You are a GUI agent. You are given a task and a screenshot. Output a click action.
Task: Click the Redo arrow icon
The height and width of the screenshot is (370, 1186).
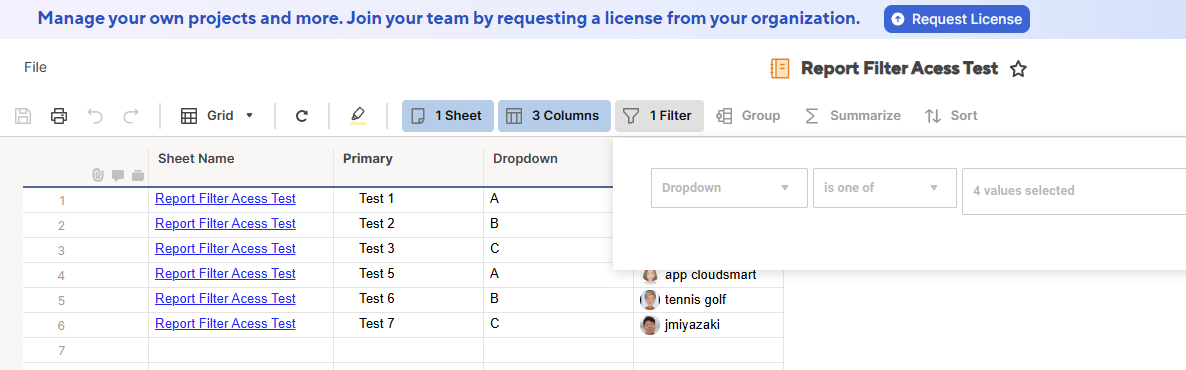[x=131, y=116]
